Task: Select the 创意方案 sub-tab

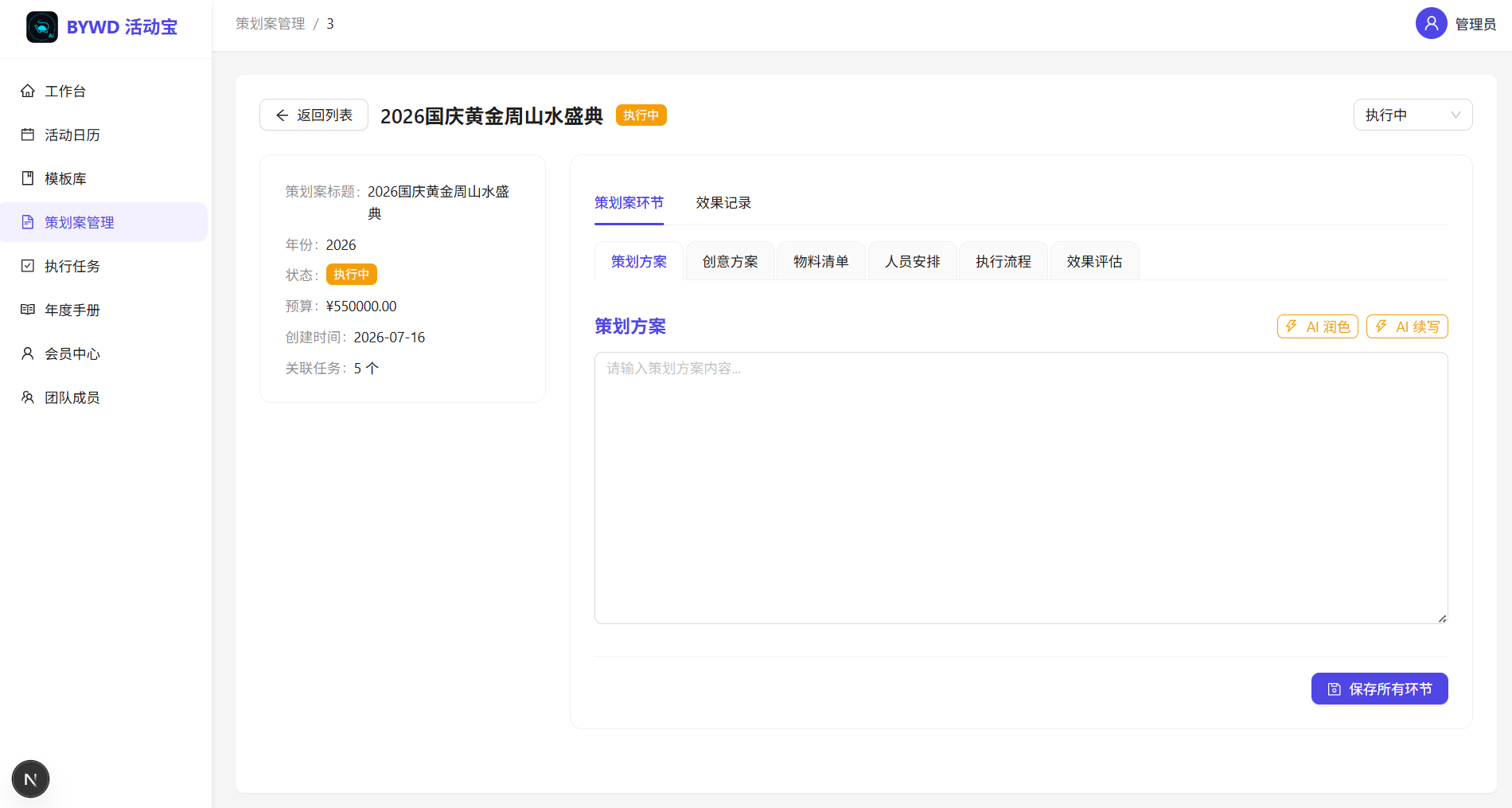Action: [730, 261]
